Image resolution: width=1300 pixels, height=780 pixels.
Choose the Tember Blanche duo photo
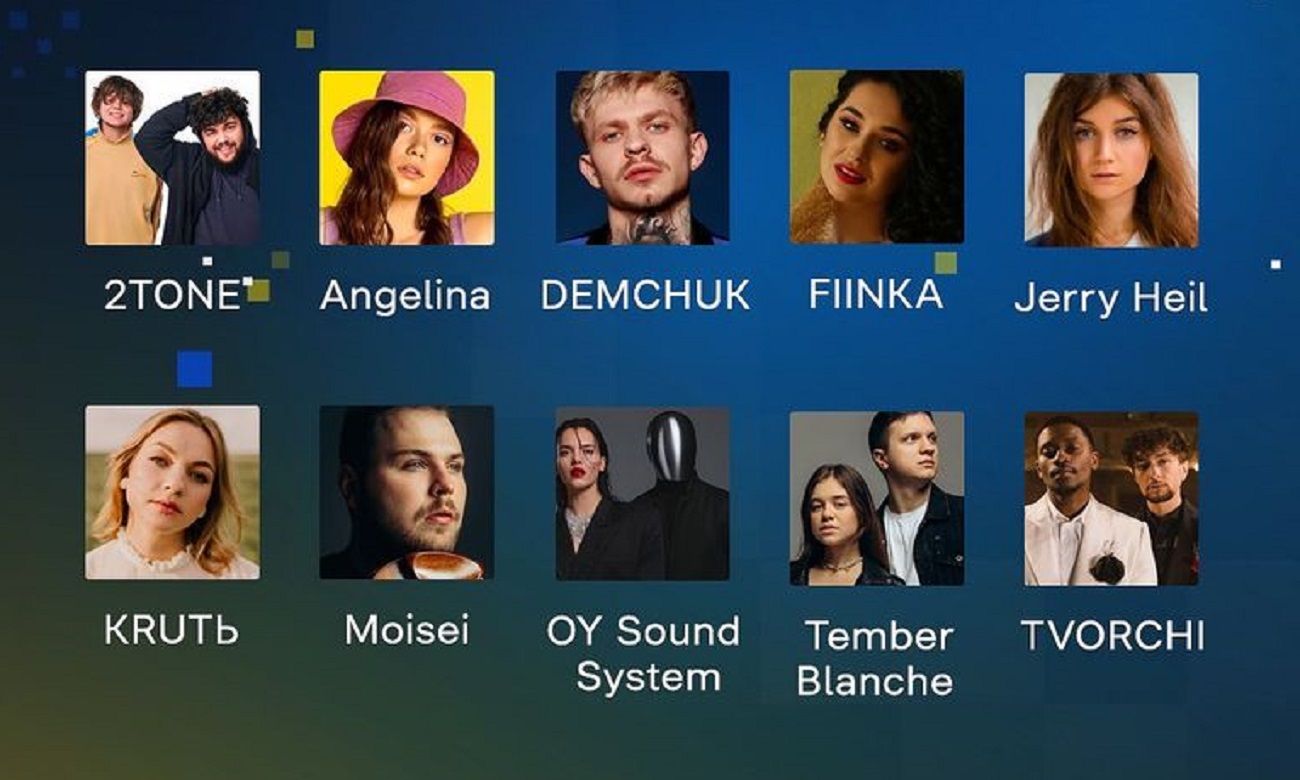[877, 498]
